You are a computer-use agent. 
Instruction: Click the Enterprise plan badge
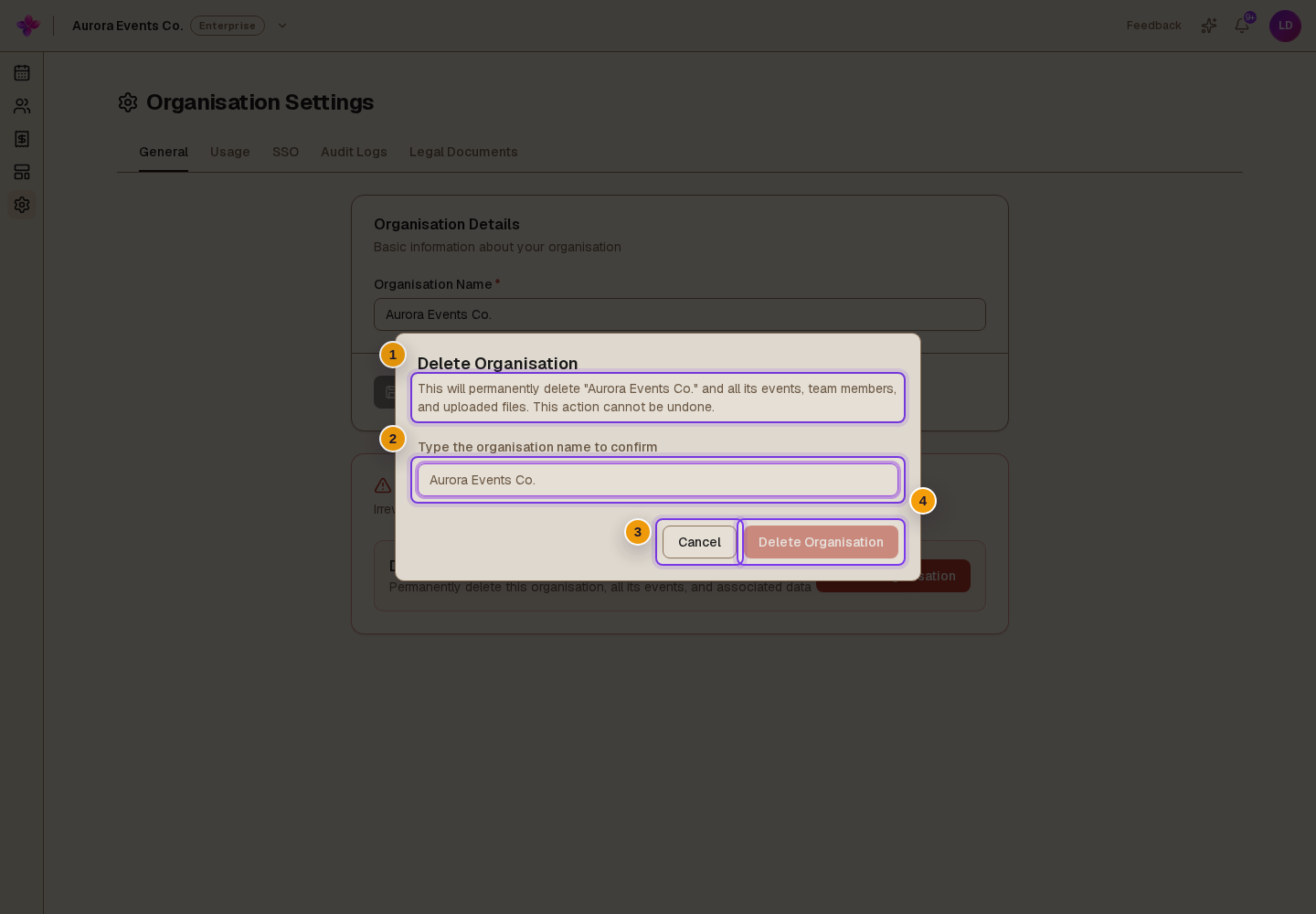tap(228, 26)
